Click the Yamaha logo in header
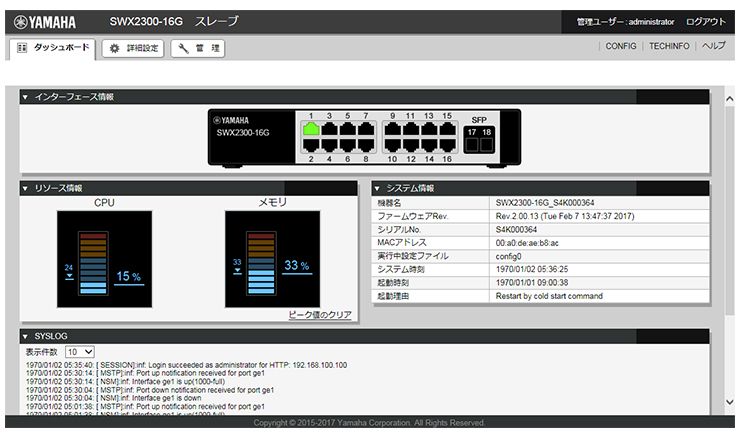This screenshot has height=438, width=740. coord(45,22)
